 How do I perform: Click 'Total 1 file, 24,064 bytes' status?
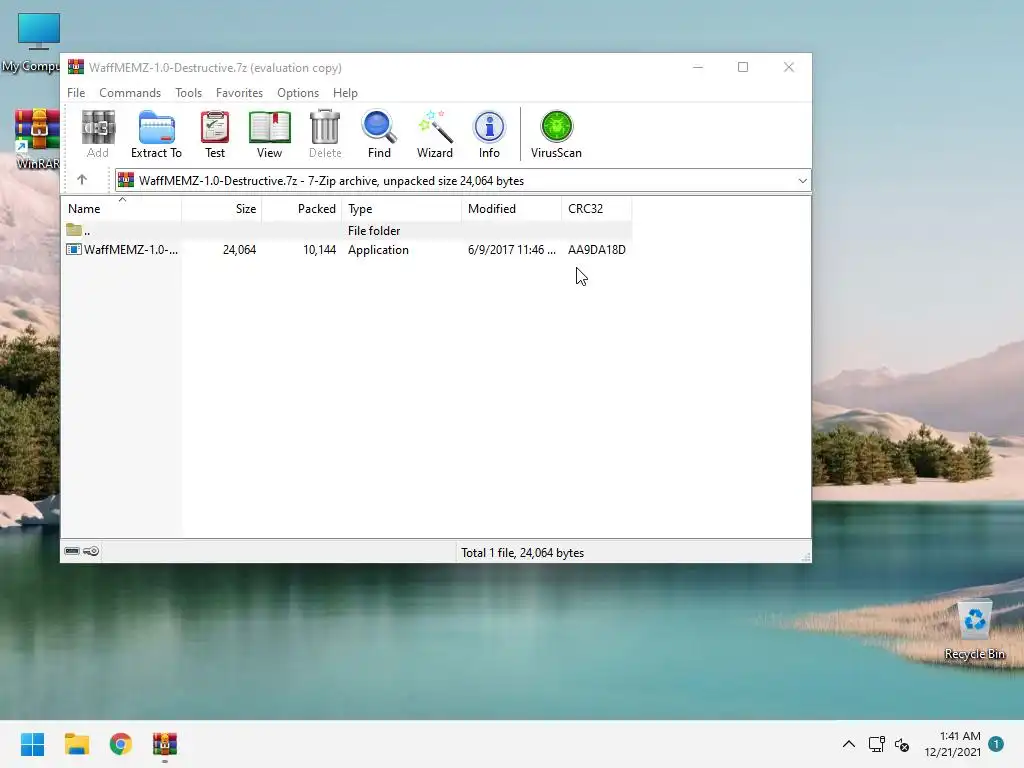pos(522,552)
